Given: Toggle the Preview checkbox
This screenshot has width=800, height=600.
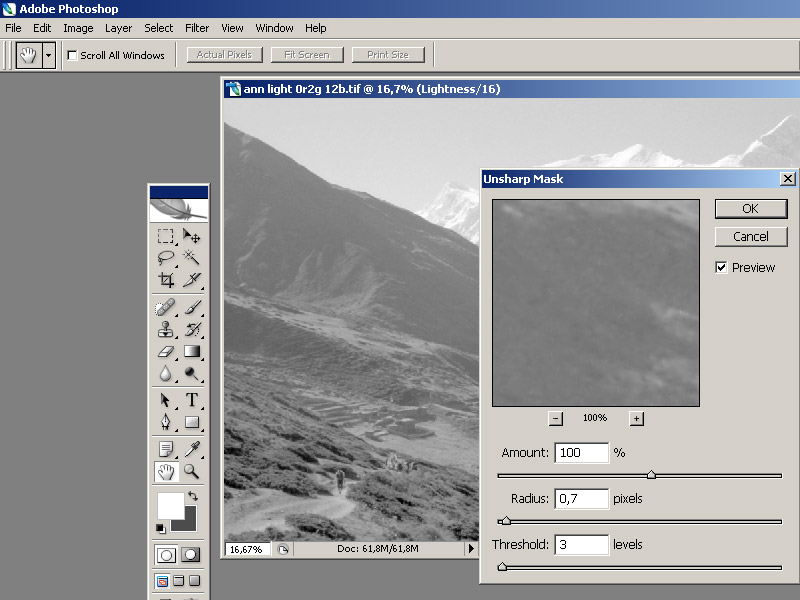Looking at the screenshot, I should point(721,267).
